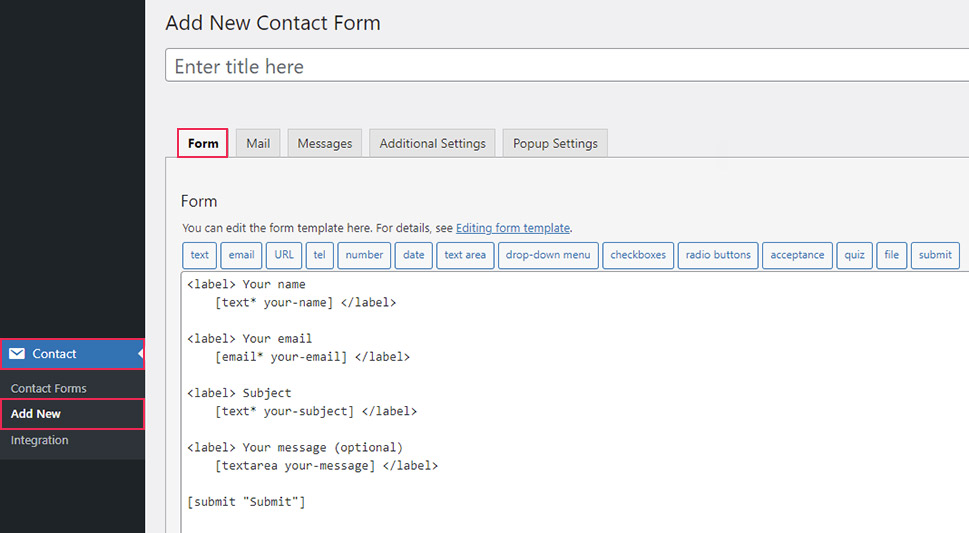969x533 pixels.
Task: Click the form title input field
Action: click(x=566, y=67)
